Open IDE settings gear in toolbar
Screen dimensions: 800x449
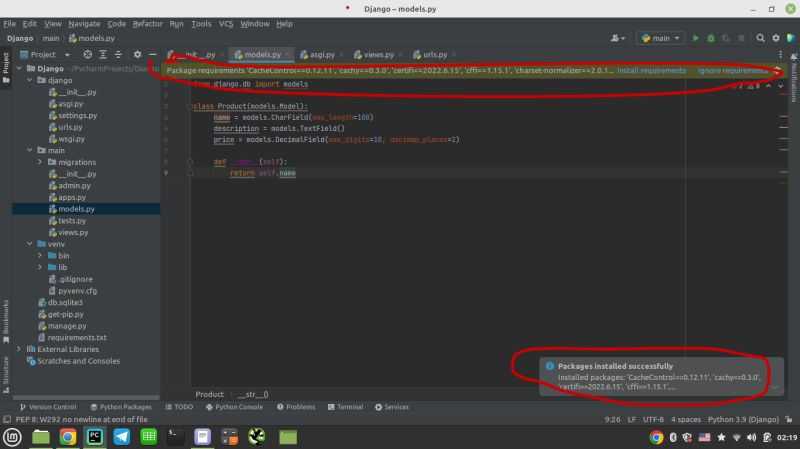776,38
